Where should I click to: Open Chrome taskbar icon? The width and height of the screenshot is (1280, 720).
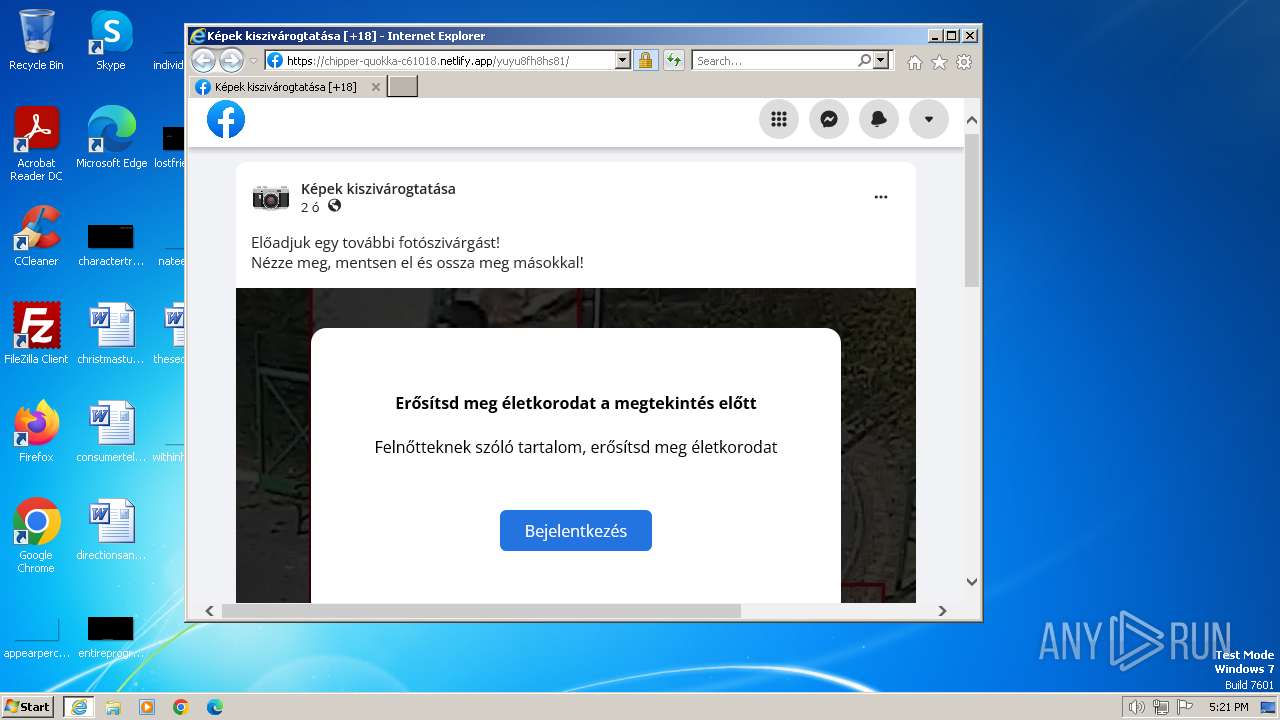click(x=181, y=707)
